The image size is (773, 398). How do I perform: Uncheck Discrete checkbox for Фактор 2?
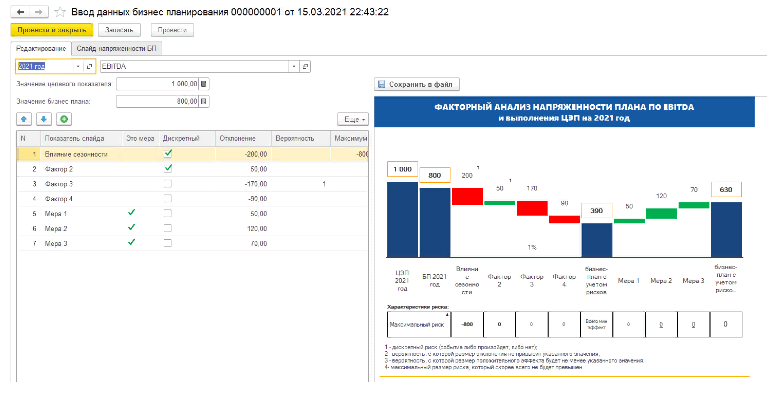pyautogui.click(x=168, y=168)
